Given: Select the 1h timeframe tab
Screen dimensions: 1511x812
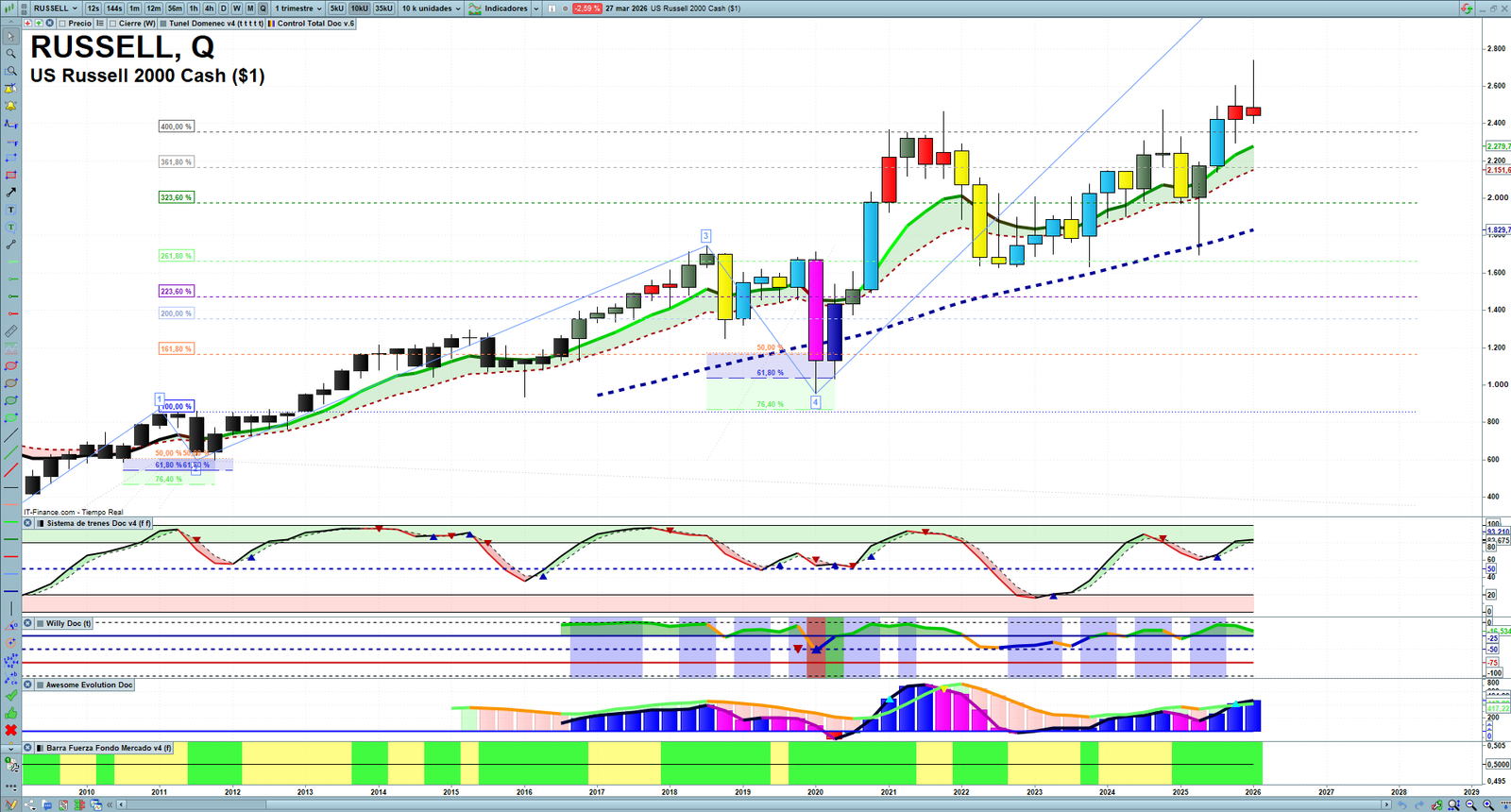Looking at the screenshot, I should tap(194, 8).
